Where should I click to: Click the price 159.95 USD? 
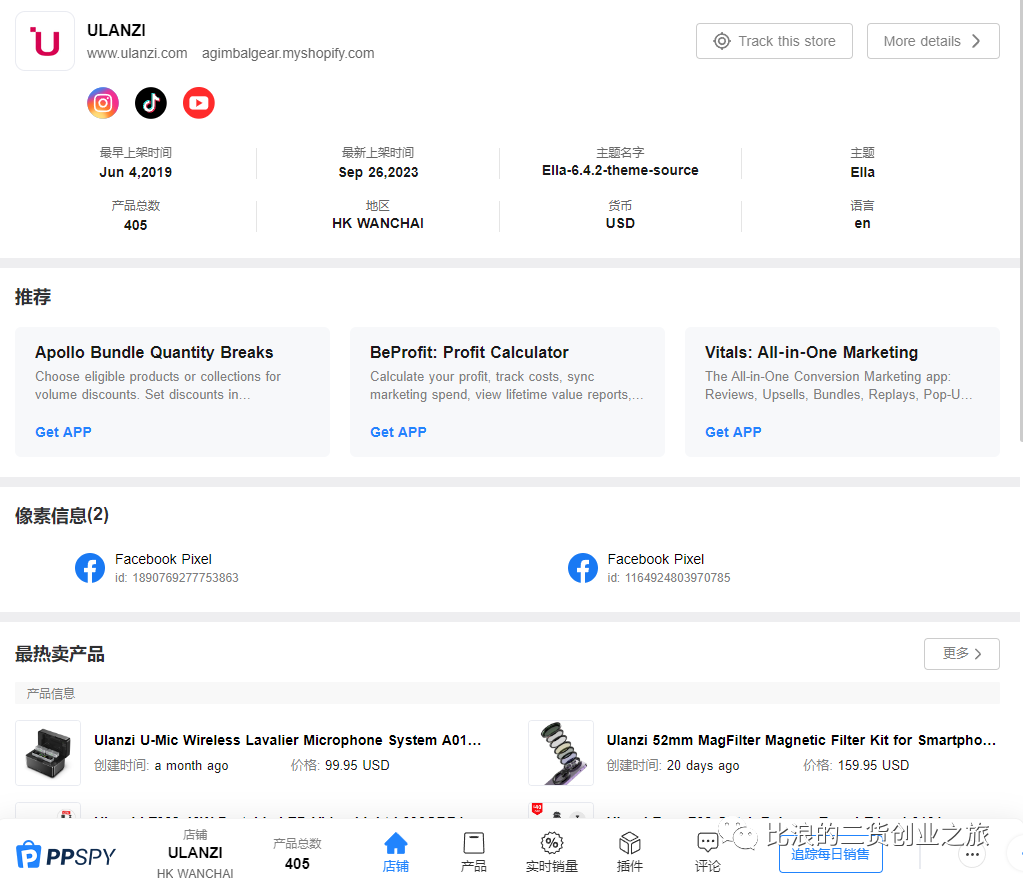[x=873, y=765]
